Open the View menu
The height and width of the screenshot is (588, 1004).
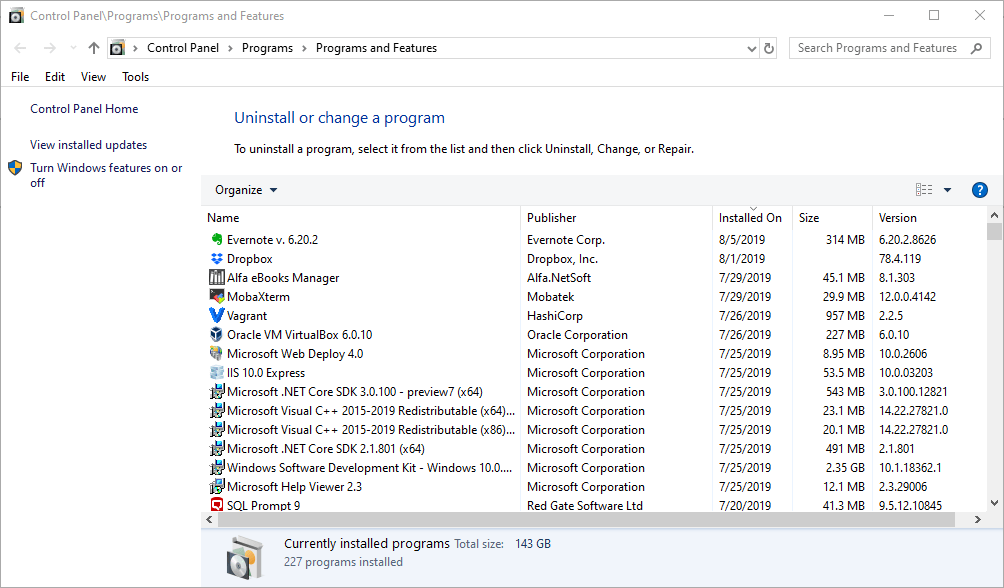tap(93, 77)
